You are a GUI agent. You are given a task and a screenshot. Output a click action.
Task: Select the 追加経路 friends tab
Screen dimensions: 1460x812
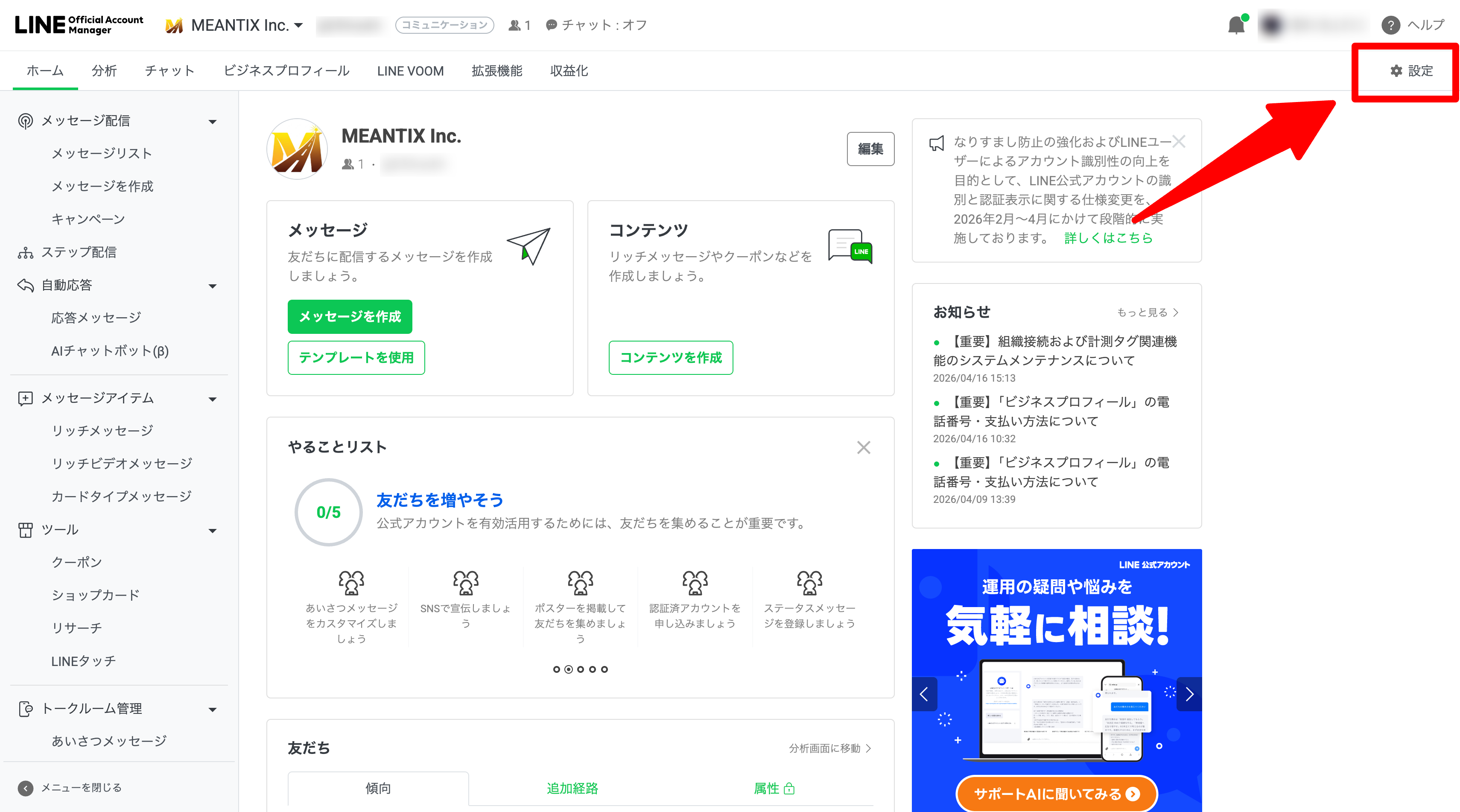572,788
